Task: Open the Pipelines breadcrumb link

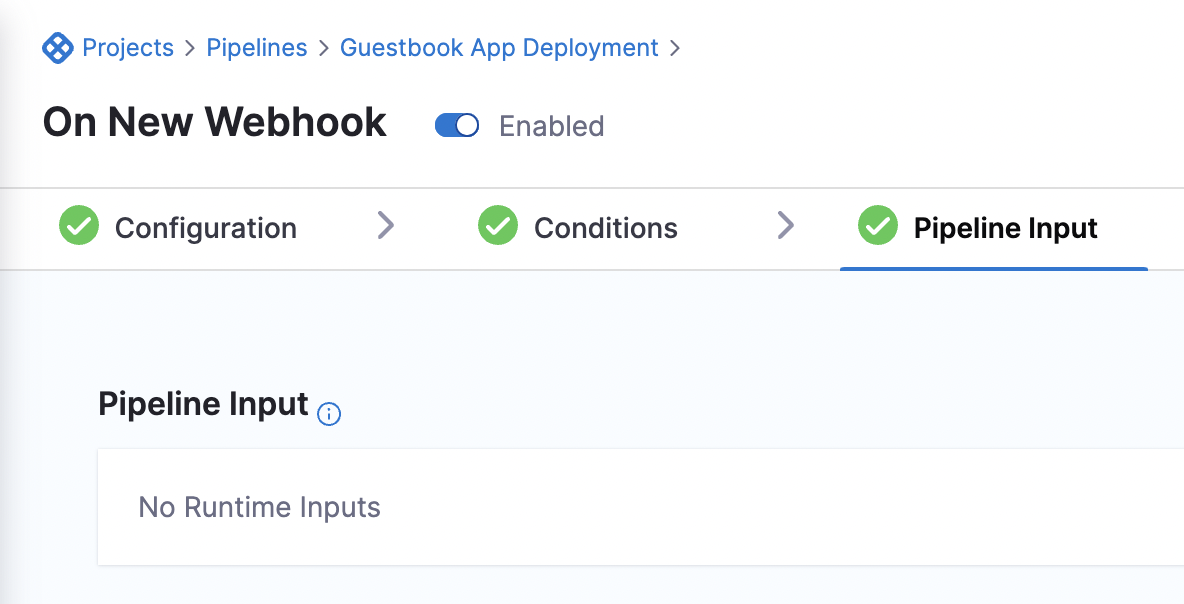Action: (x=256, y=47)
